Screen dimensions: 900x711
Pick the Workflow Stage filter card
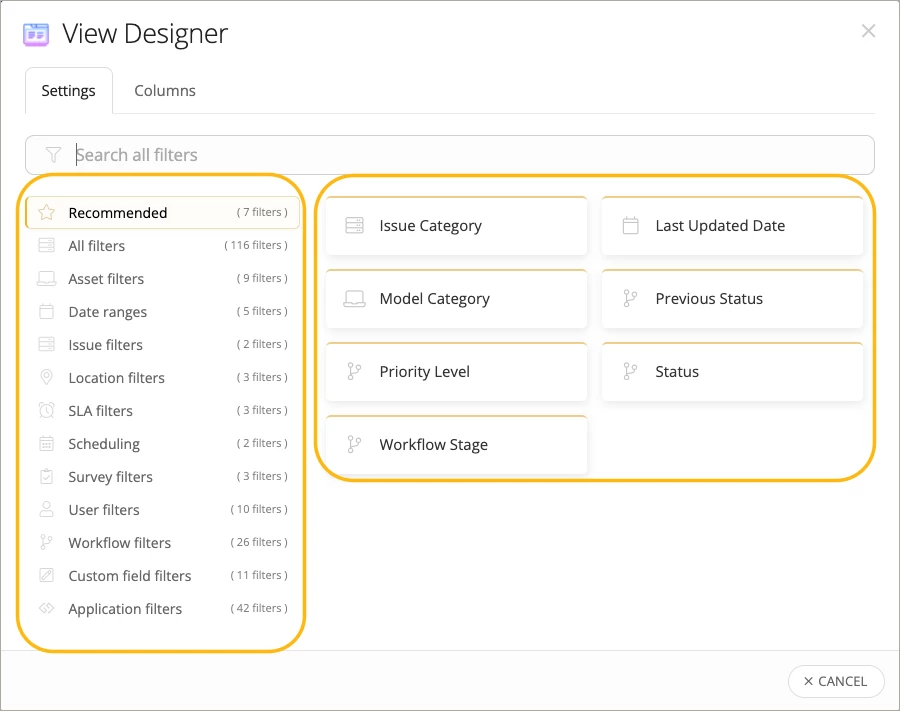click(x=456, y=445)
